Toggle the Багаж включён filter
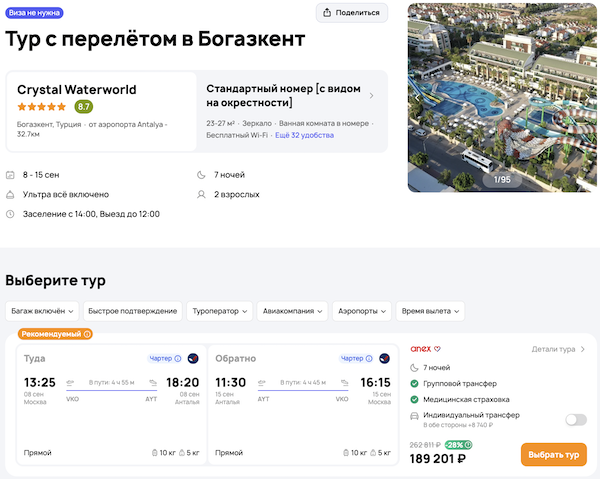The image size is (600, 479). 41,311
